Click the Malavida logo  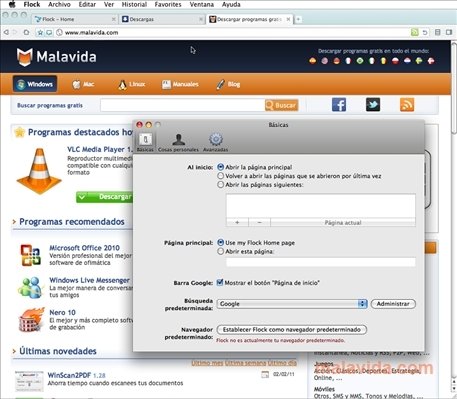[x=57, y=57]
